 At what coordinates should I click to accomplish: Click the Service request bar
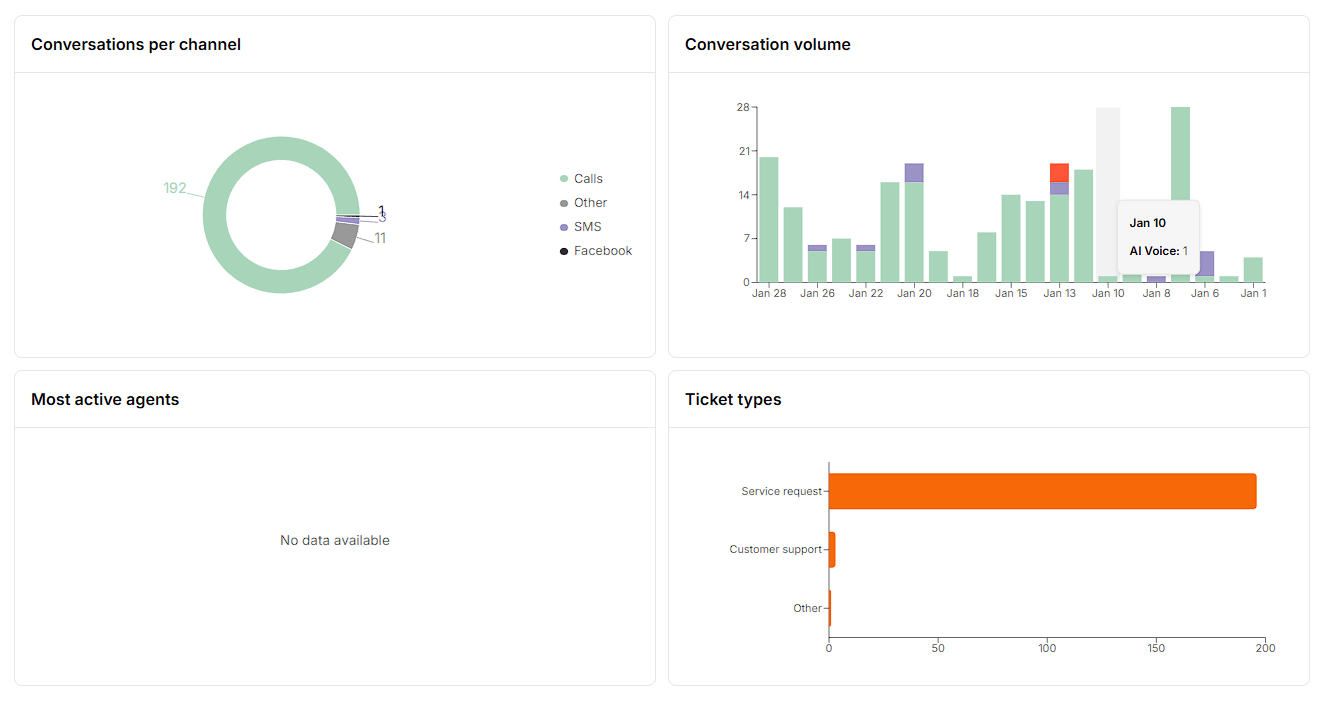click(1042, 491)
